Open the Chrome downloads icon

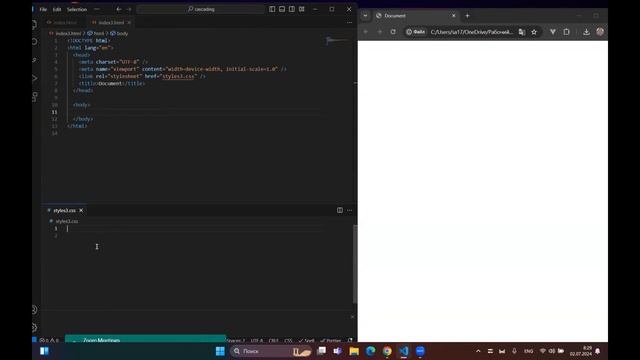(x=586, y=32)
